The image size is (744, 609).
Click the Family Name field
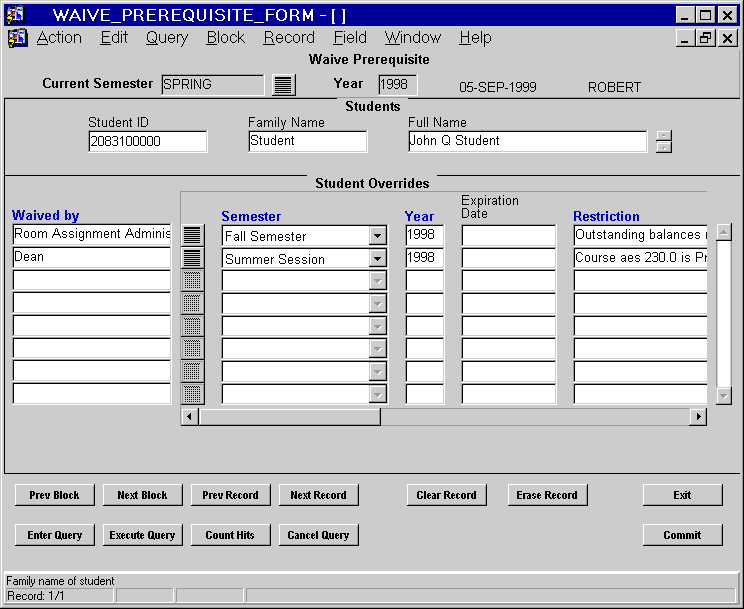coord(307,141)
